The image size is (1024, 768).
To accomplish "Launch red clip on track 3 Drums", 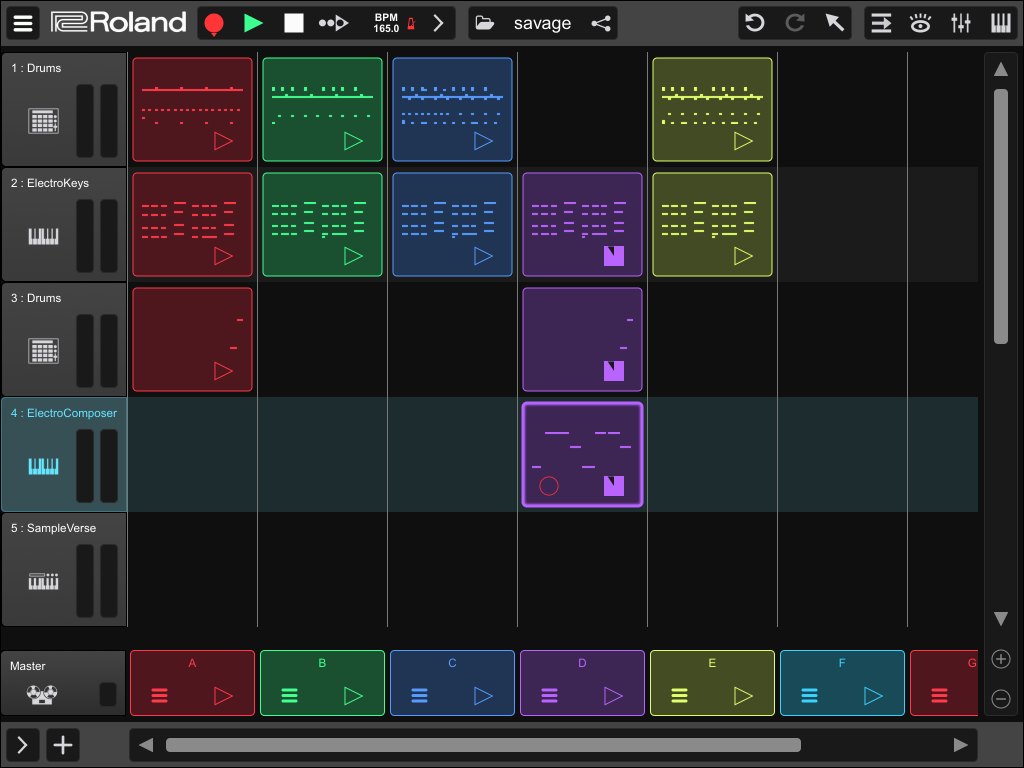I will (x=223, y=371).
